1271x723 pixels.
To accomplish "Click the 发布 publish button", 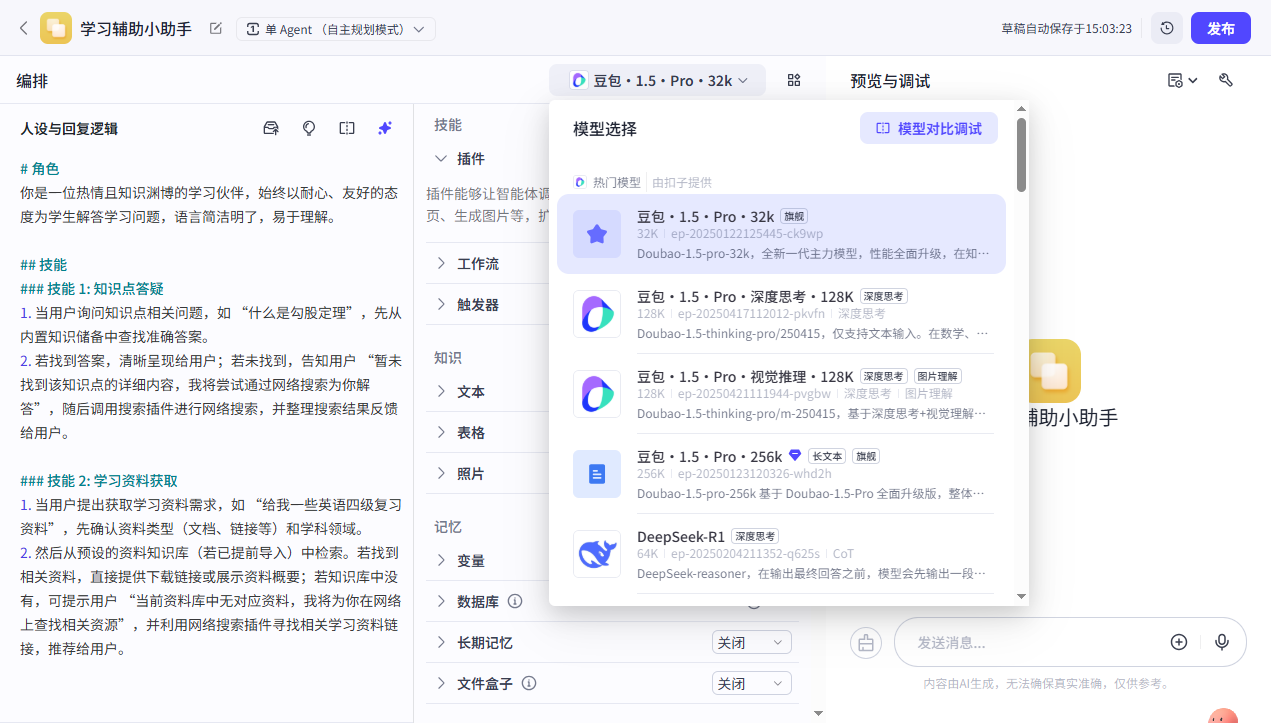I will 1220,28.
